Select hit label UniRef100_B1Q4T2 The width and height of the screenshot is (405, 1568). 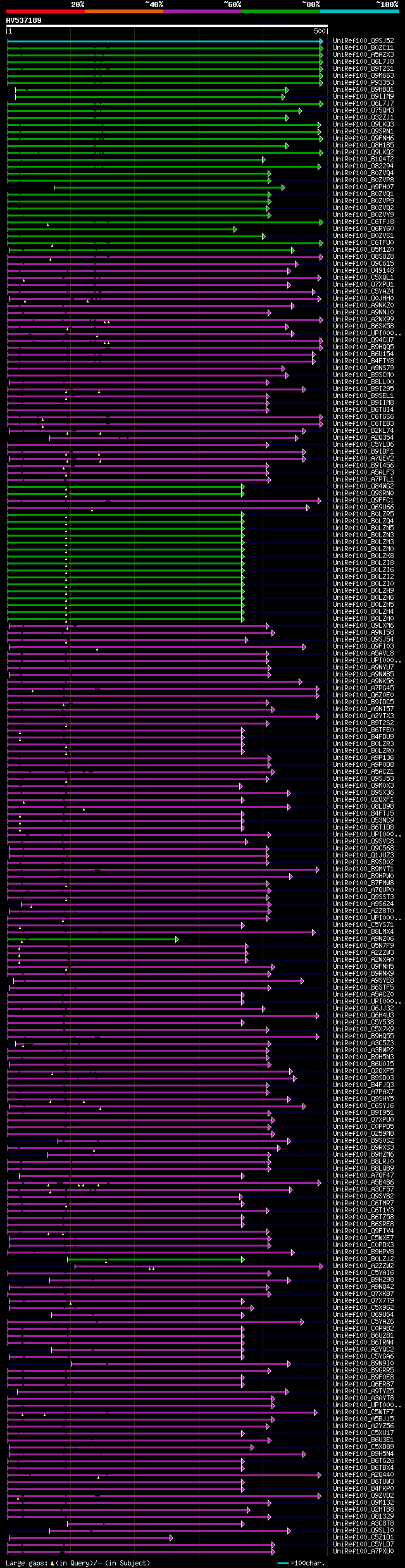[x=363, y=159]
